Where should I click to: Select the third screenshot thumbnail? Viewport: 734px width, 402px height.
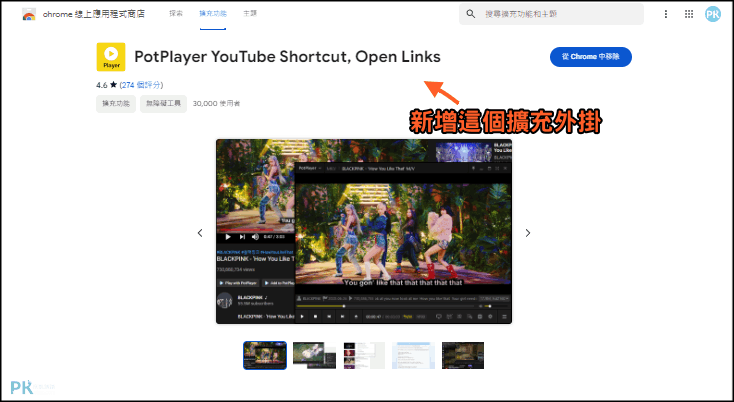click(x=364, y=355)
